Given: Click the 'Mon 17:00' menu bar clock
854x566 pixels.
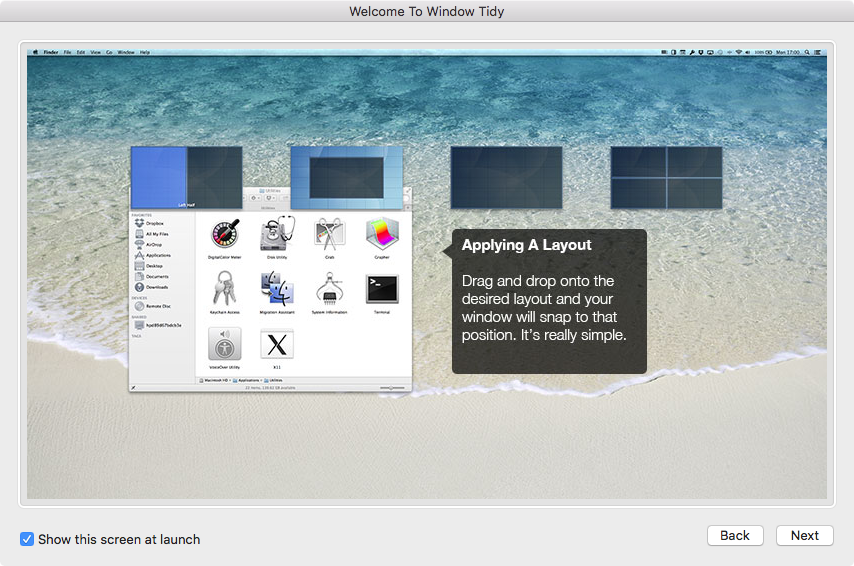Looking at the screenshot, I should click(x=788, y=52).
